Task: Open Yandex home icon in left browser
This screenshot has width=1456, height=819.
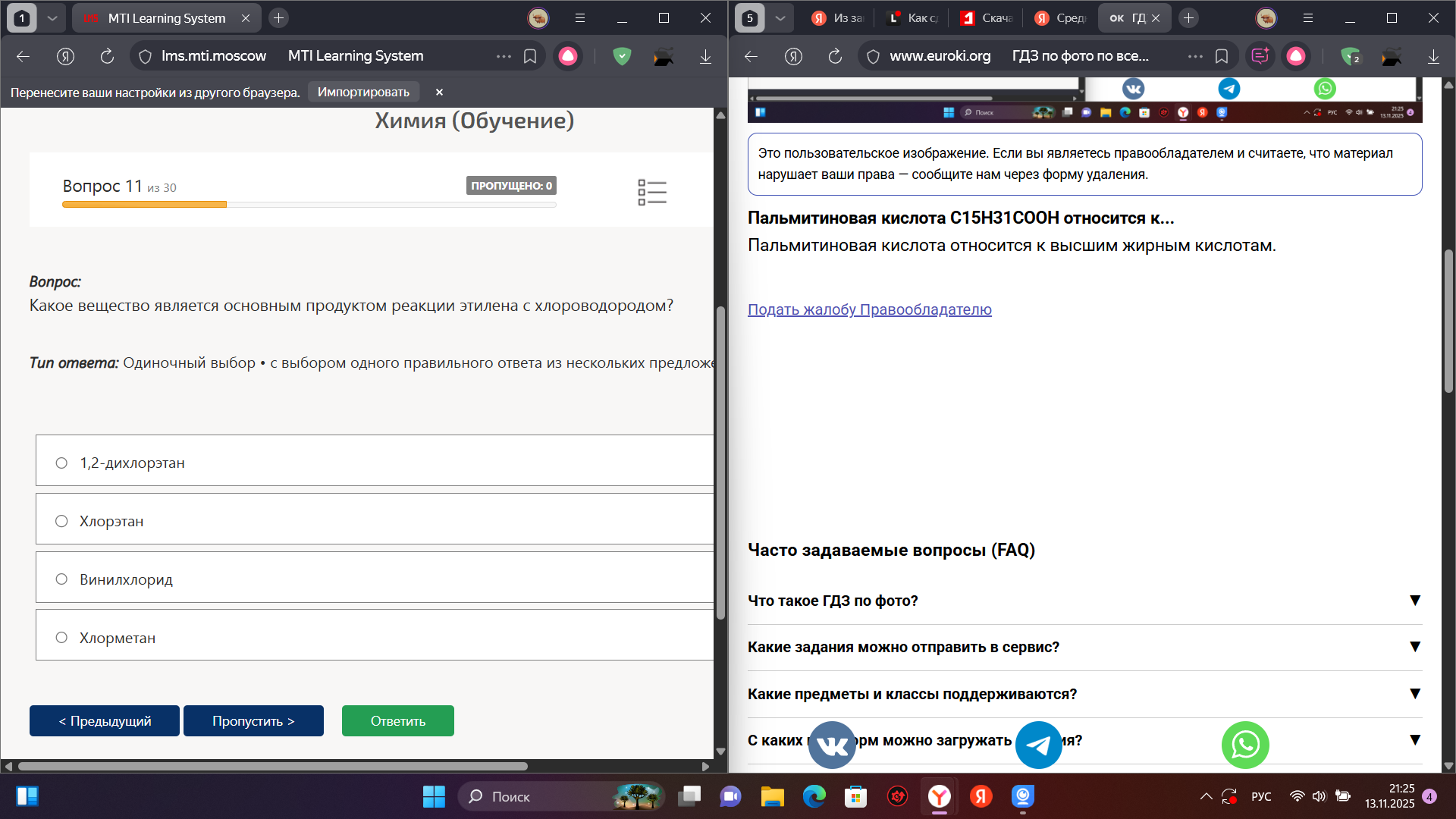Action: 65,56
